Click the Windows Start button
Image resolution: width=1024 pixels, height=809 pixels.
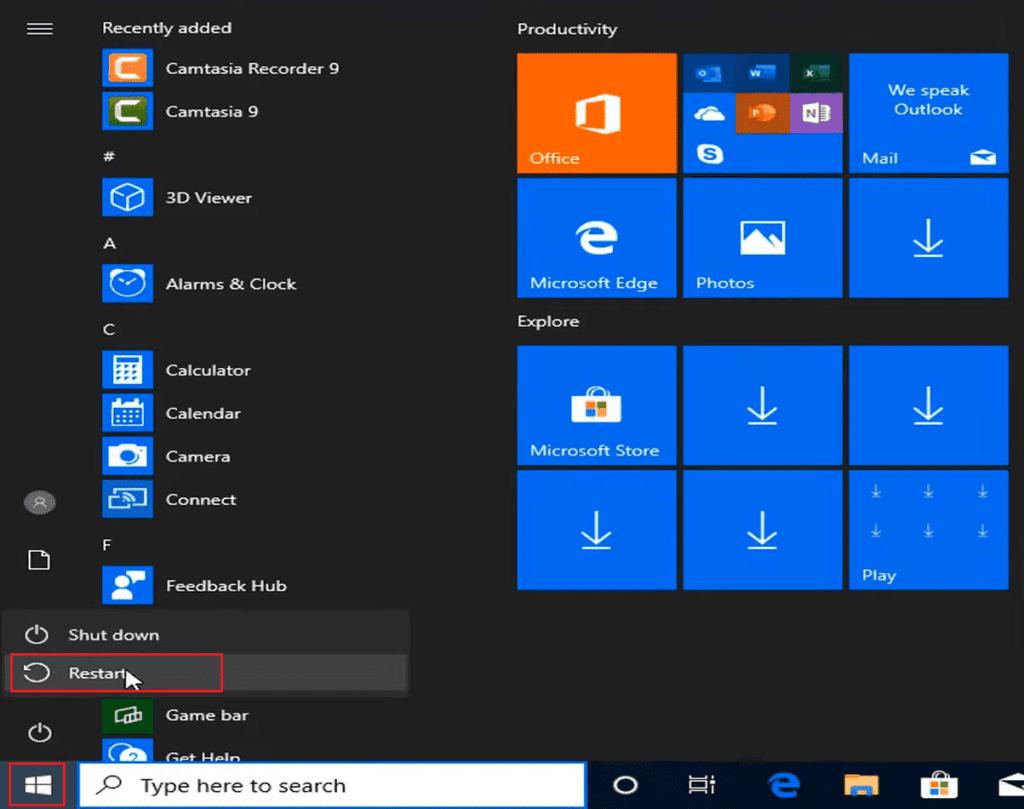click(x=38, y=785)
